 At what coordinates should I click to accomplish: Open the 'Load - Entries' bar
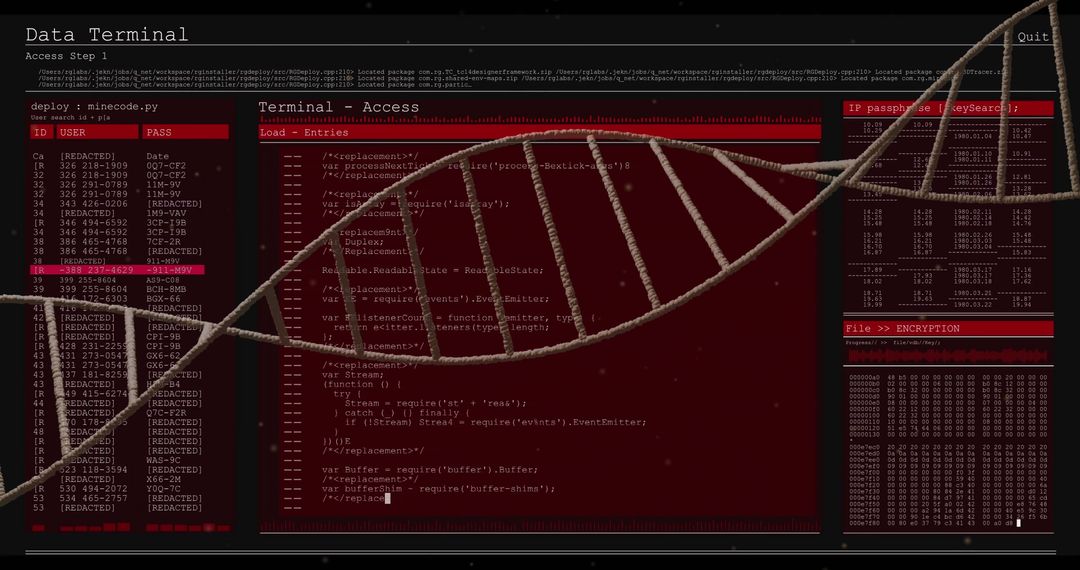coord(539,133)
